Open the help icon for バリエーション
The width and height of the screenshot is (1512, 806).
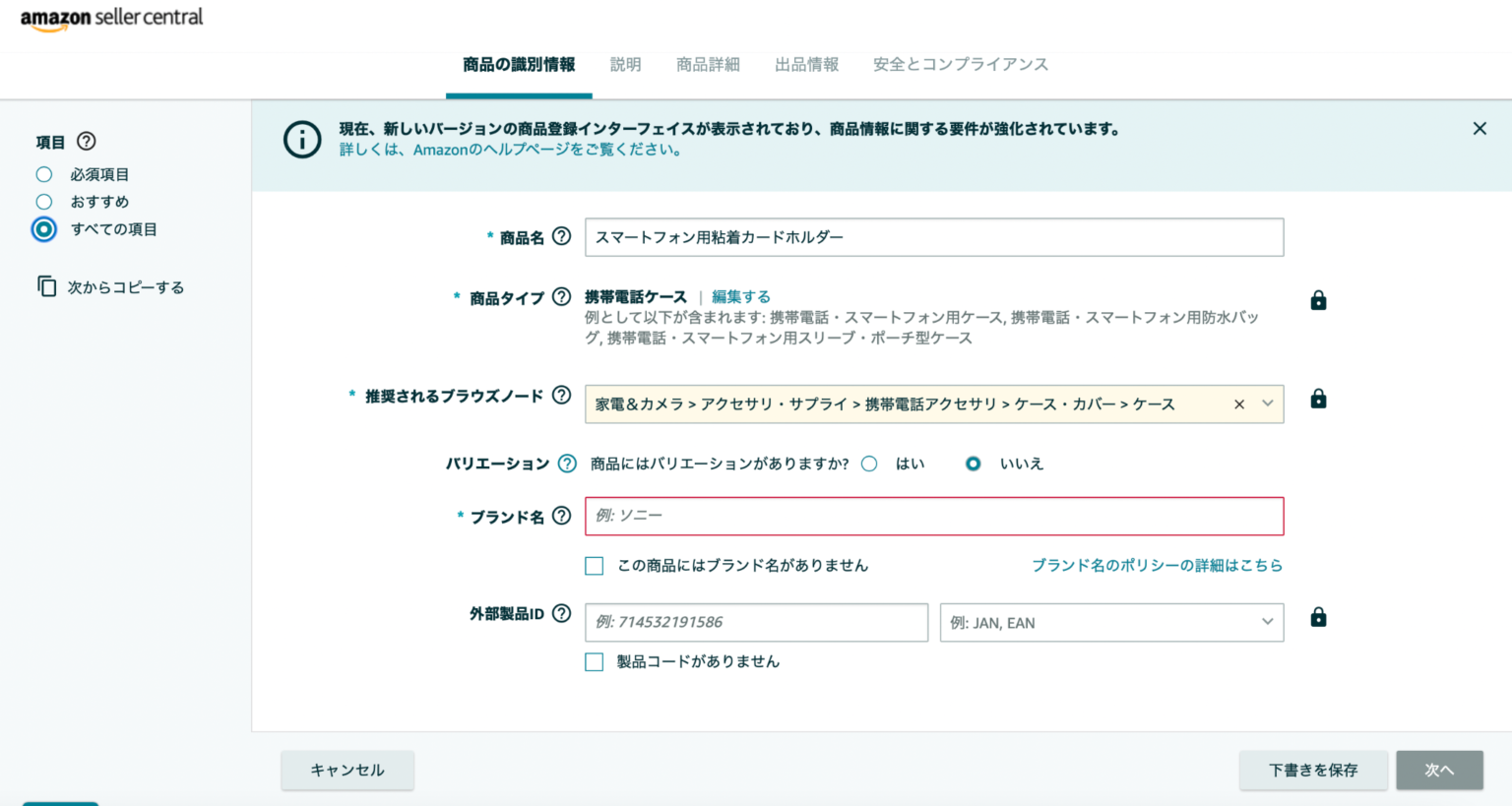(x=566, y=464)
